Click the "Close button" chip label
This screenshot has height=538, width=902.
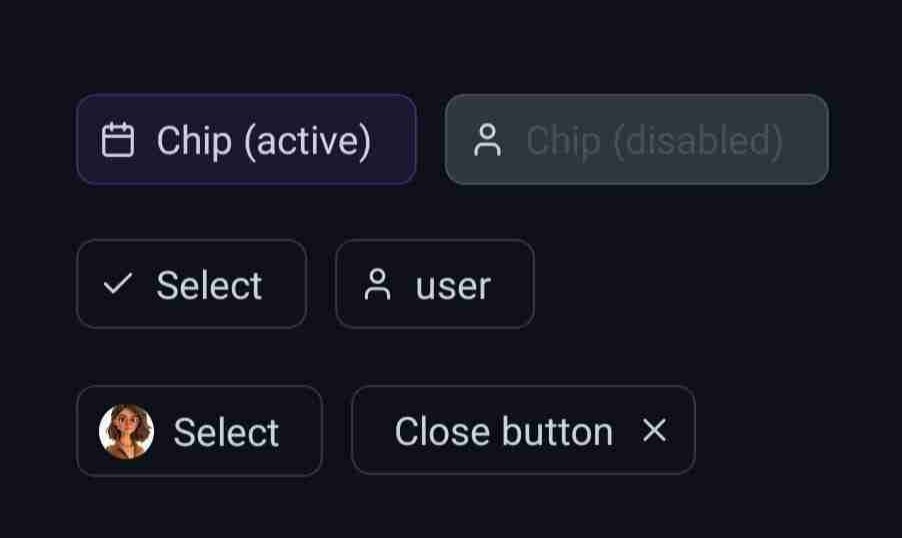pyautogui.click(x=503, y=432)
